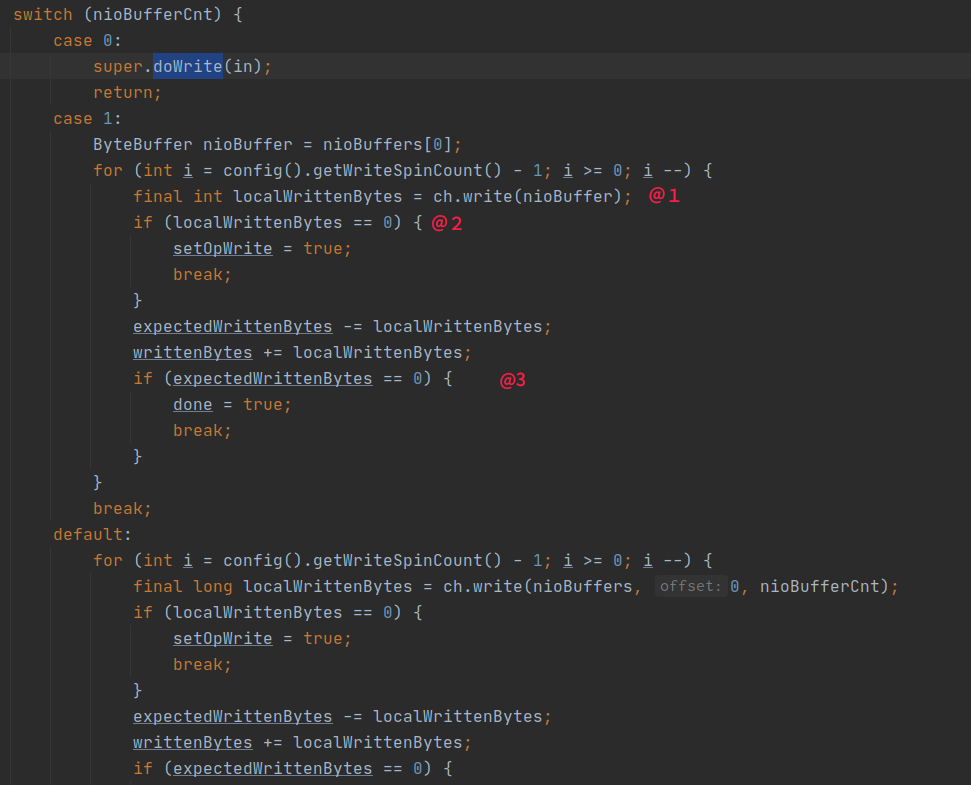Click the nioBufferCnt variable in the switch statement

tap(152, 14)
